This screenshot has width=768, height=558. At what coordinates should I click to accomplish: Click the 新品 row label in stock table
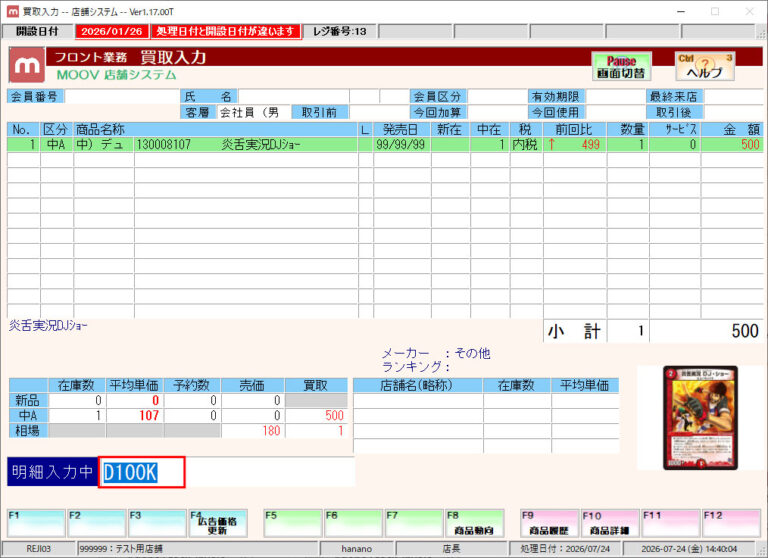pyautogui.click(x=28, y=400)
